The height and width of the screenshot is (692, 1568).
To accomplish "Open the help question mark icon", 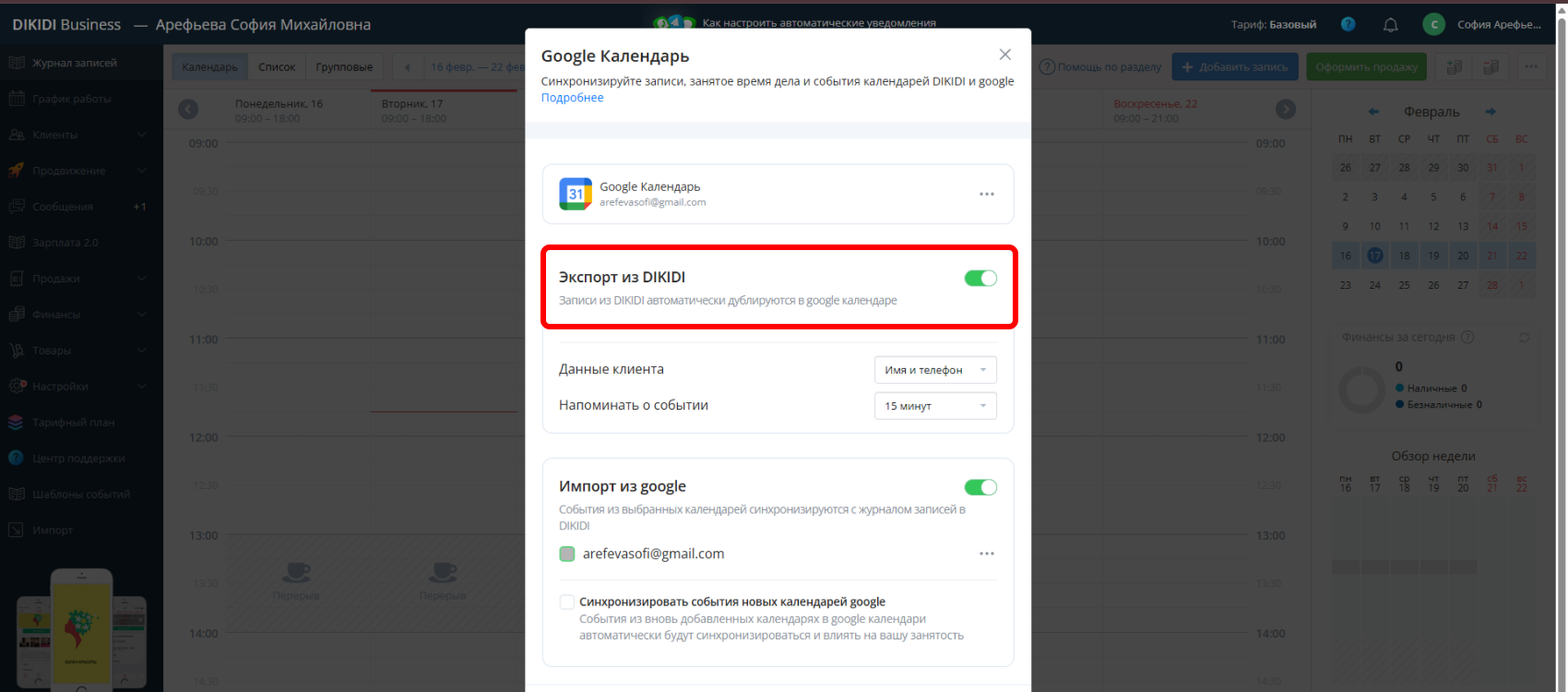I will [x=1348, y=25].
